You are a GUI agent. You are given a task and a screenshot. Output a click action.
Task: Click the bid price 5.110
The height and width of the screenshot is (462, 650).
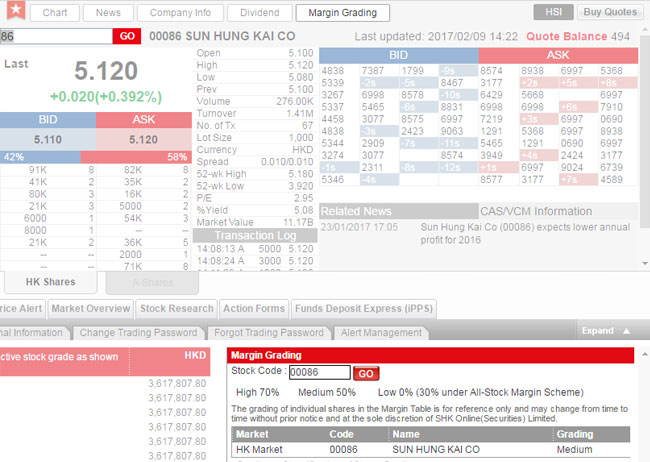tap(48, 139)
